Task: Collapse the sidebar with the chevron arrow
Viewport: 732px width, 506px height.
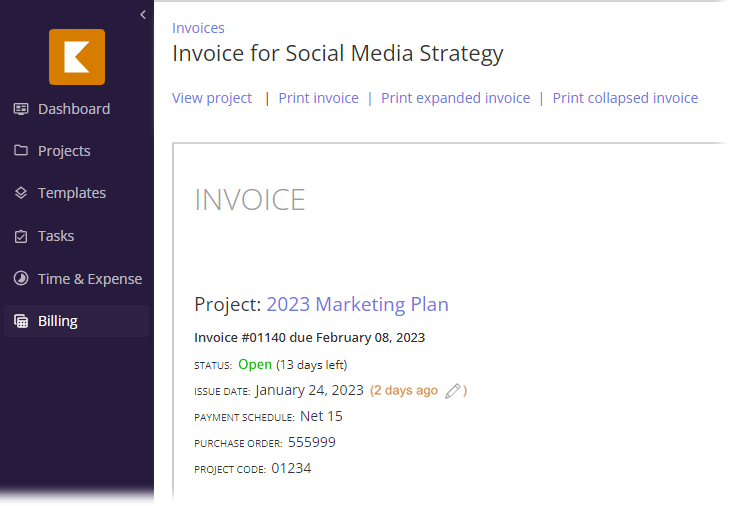Action: click(143, 15)
